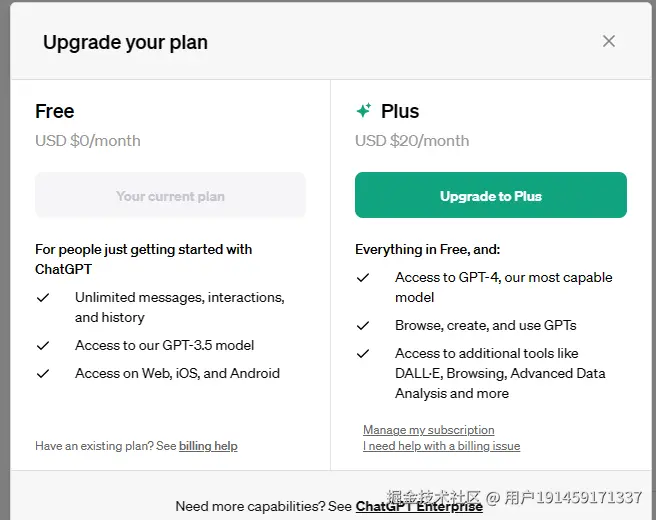
Task: Close the Upgrade your plan dialog
Action: tap(609, 41)
